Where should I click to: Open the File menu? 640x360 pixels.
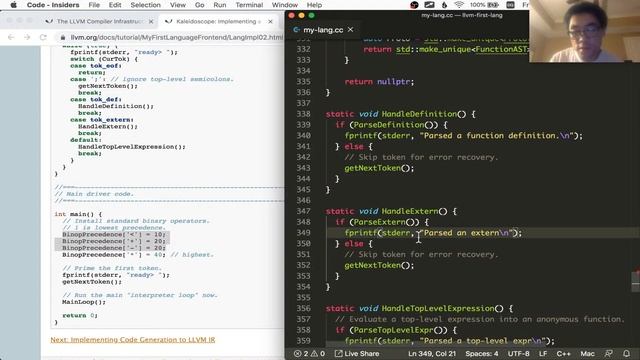point(94,5)
